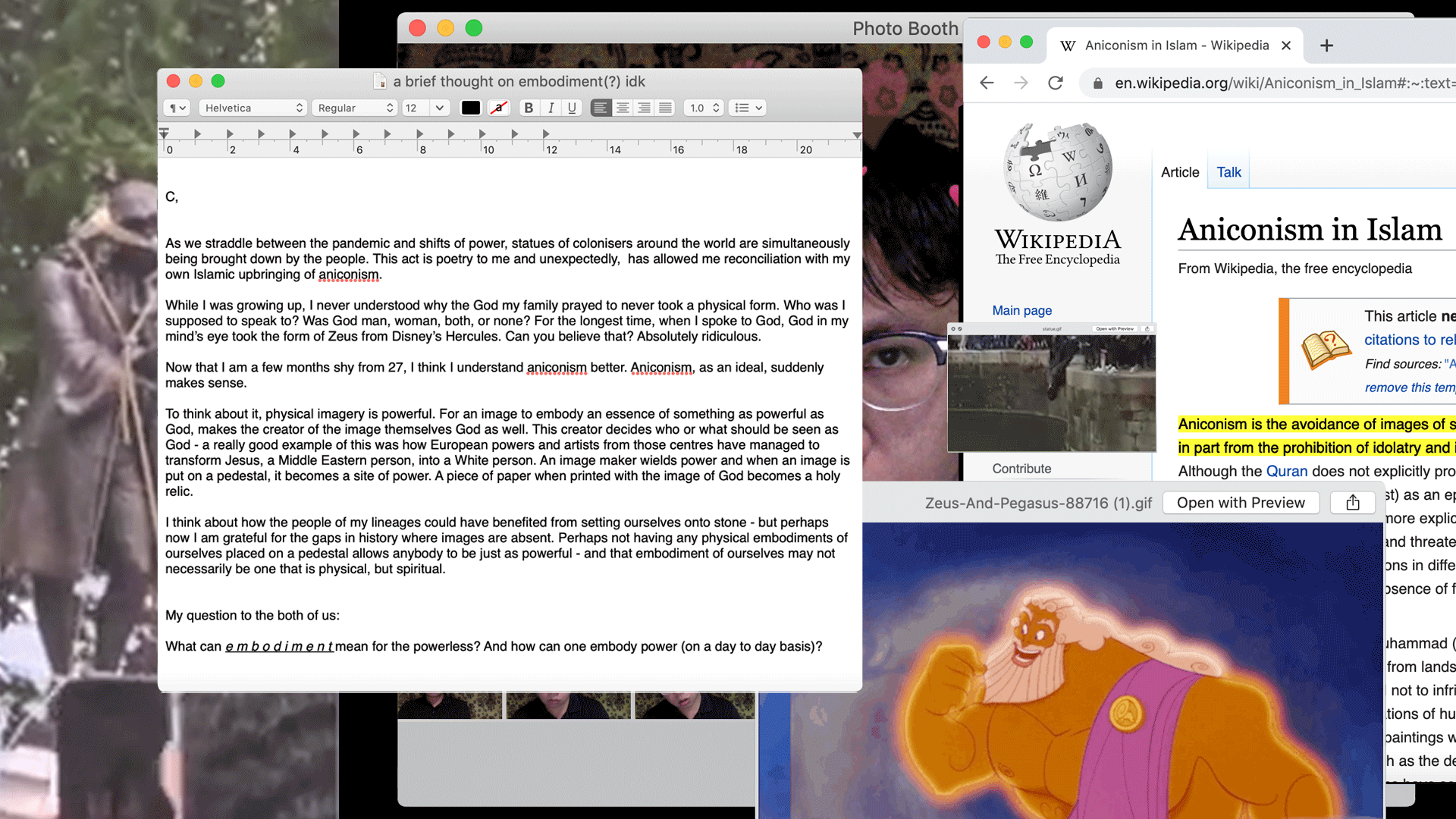Screen dimensions: 1456x819
Task: Click Open with Preview button
Action: [1241, 503]
